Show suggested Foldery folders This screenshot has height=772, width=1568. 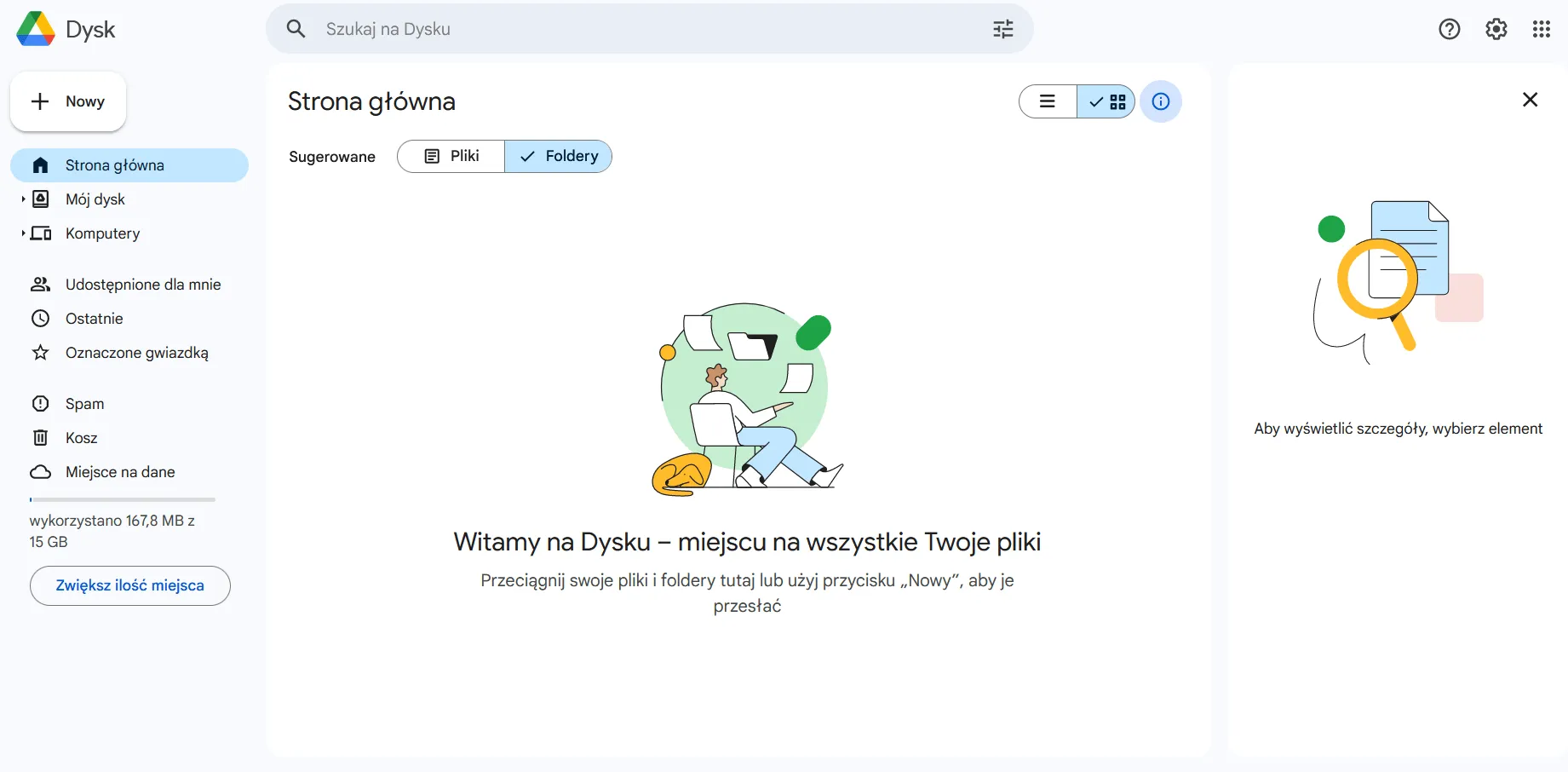(x=559, y=156)
